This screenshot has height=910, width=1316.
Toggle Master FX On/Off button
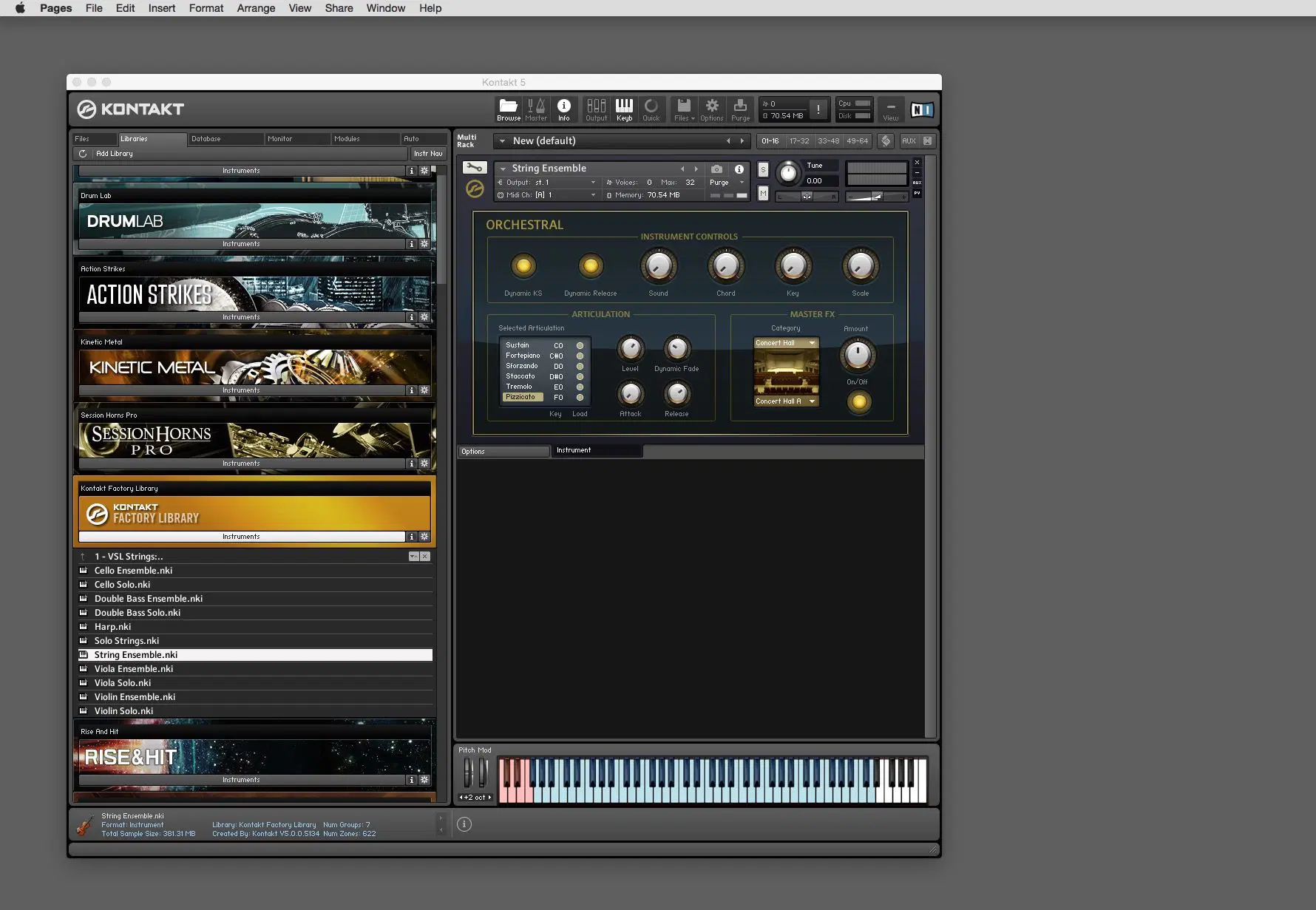point(858,402)
